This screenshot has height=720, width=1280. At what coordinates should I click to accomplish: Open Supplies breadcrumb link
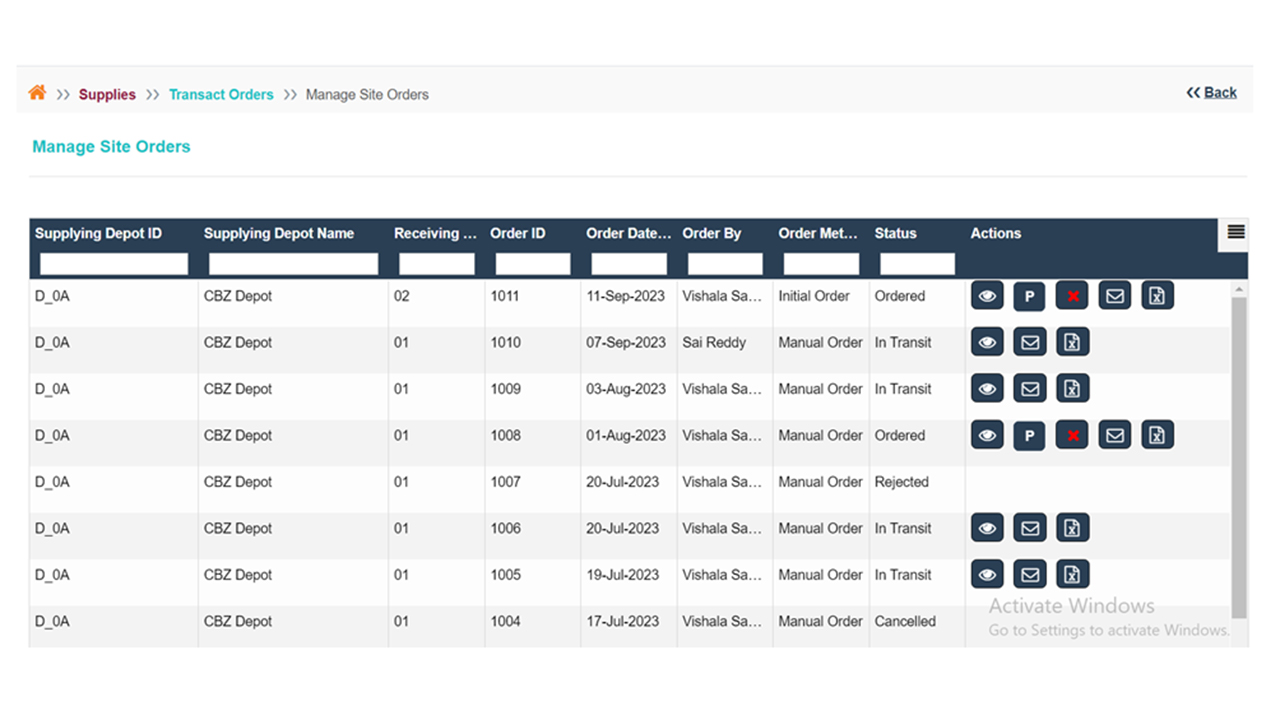pyautogui.click(x=107, y=94)
